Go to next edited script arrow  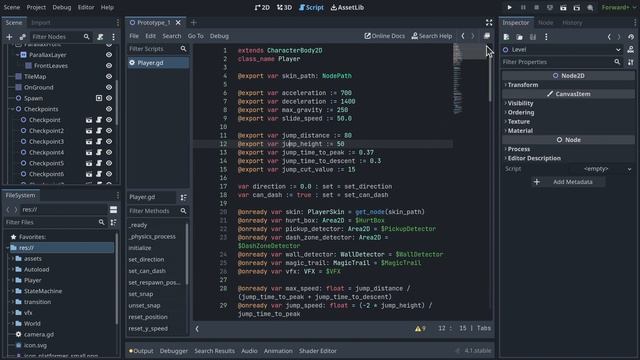pos(473,36)
